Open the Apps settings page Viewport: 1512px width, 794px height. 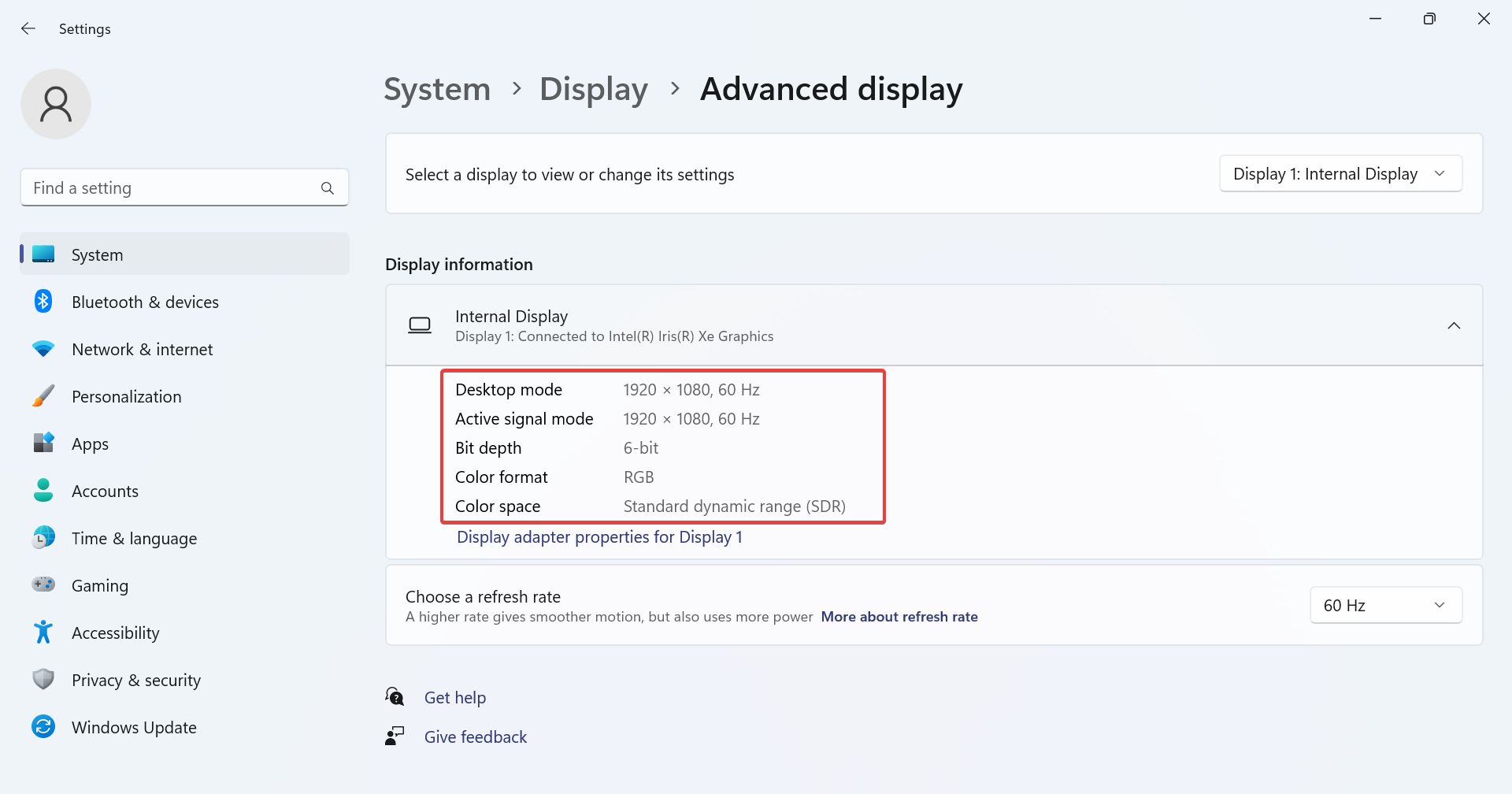tap(184, 443)
